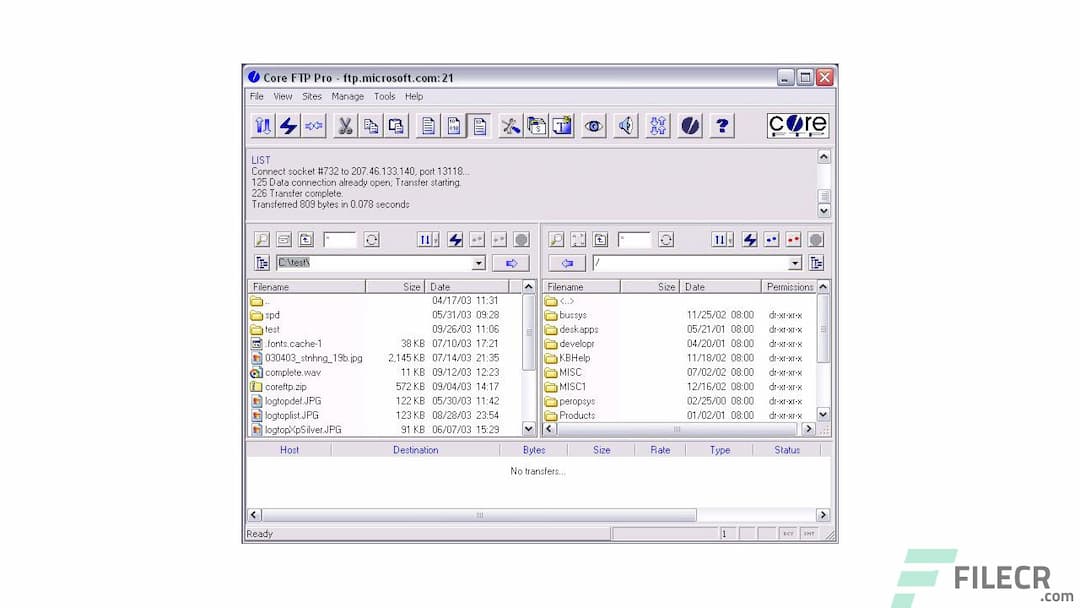Click the Paste icon in the toolbar
The width and height of the screenshot is (1080, 608).
(x=398, y=125)
